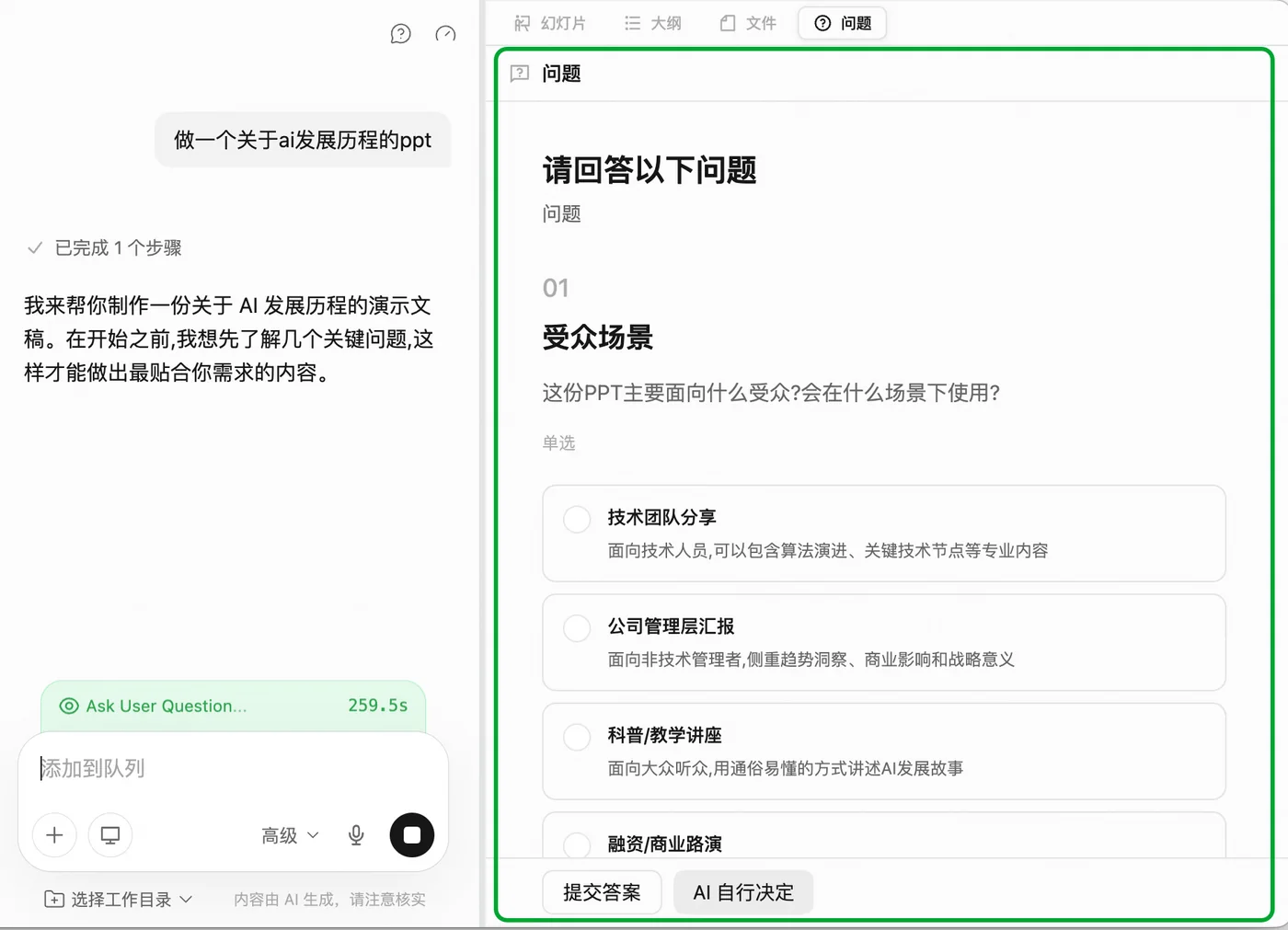Image resolution: width=1288 pixels, height=930 pixels.
Task: Click the 内容由 AI 生成，请注意核实 notice
Action: point(329,900)
